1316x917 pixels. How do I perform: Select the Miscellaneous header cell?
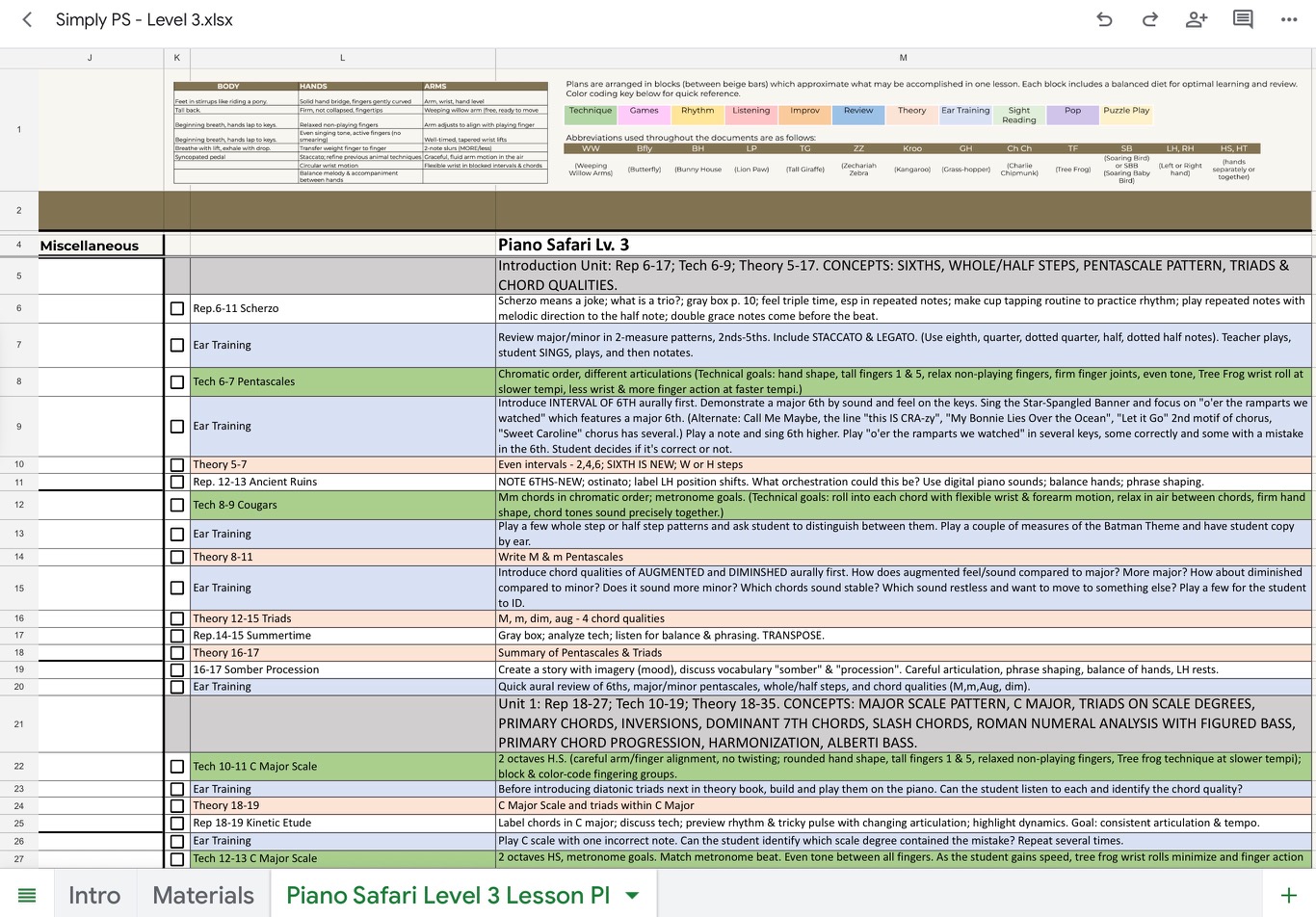click(x=101, y=245)
